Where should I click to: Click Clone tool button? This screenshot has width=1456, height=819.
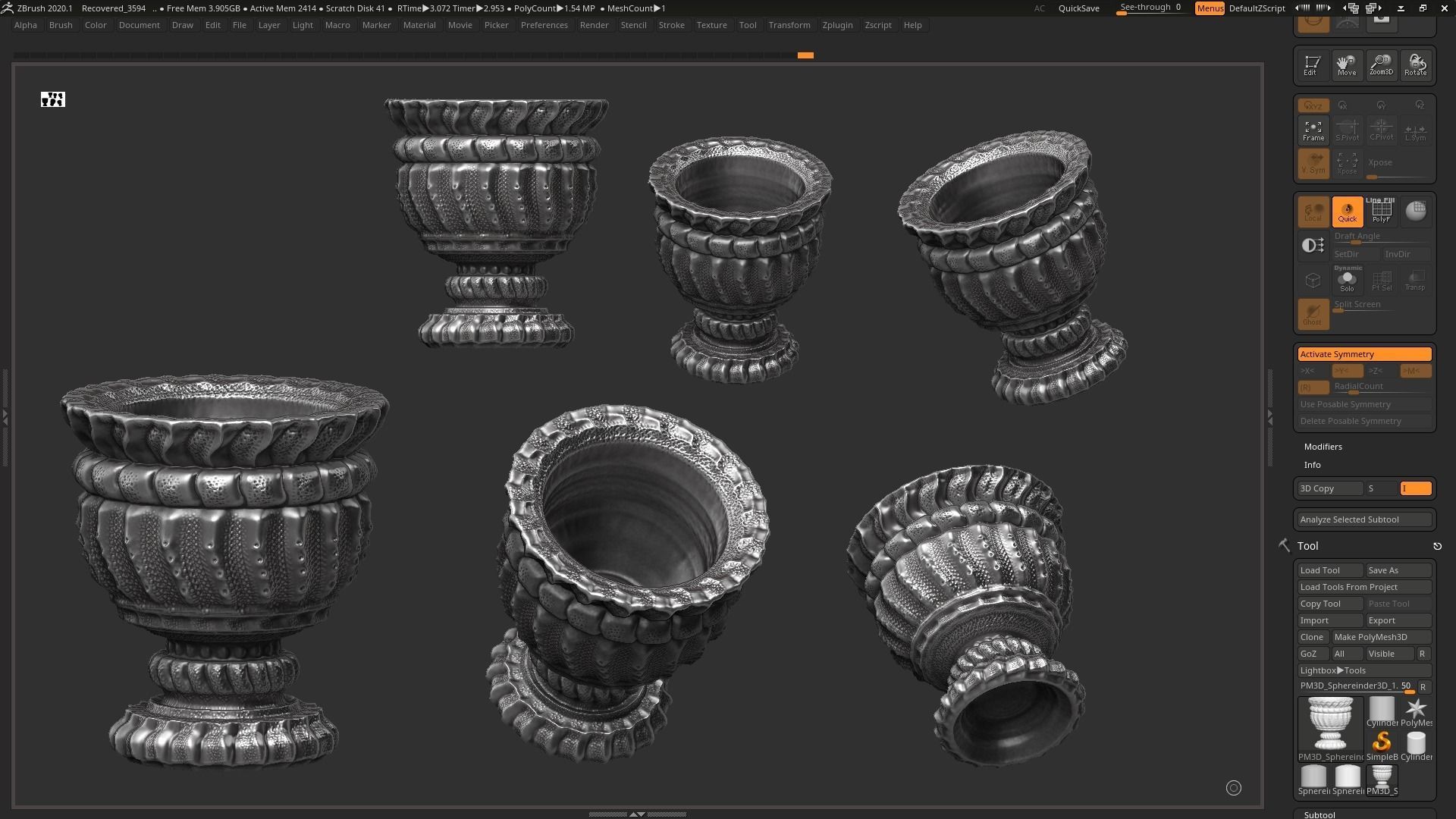coord(1313,637)
